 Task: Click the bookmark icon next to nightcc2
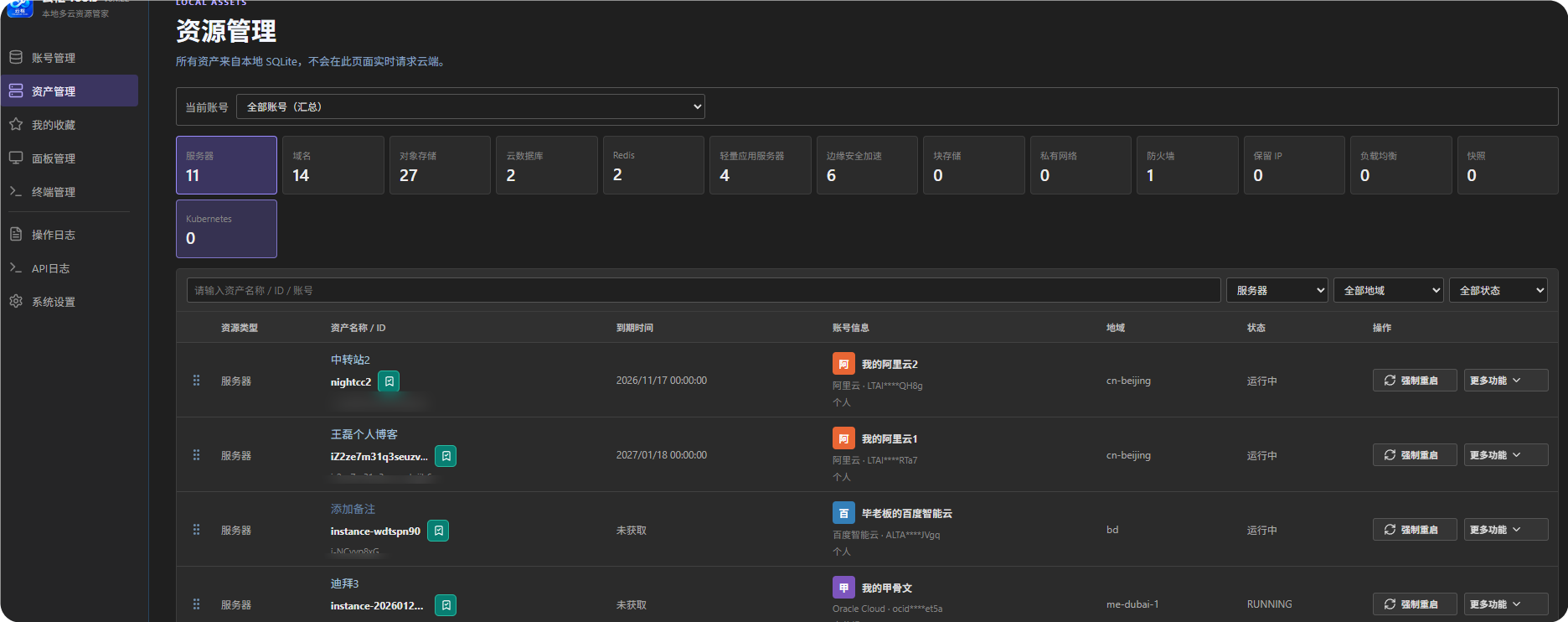point(389,381)
